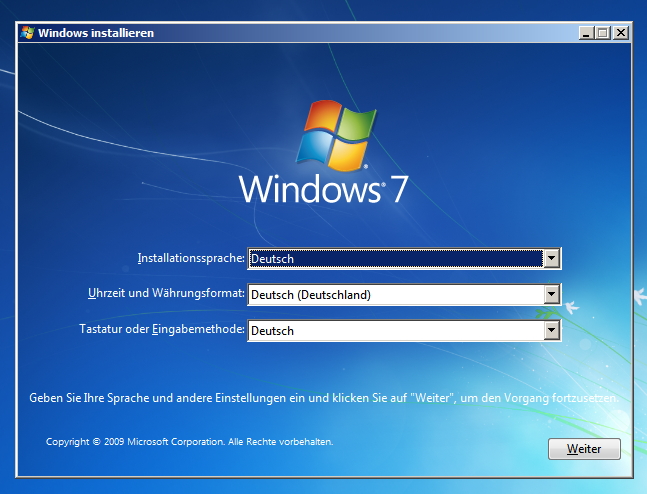This screenshot has height=494, width=647.
Task: Close the Windows installieren window
Action: pyautogui.click(x=621, y=33)
